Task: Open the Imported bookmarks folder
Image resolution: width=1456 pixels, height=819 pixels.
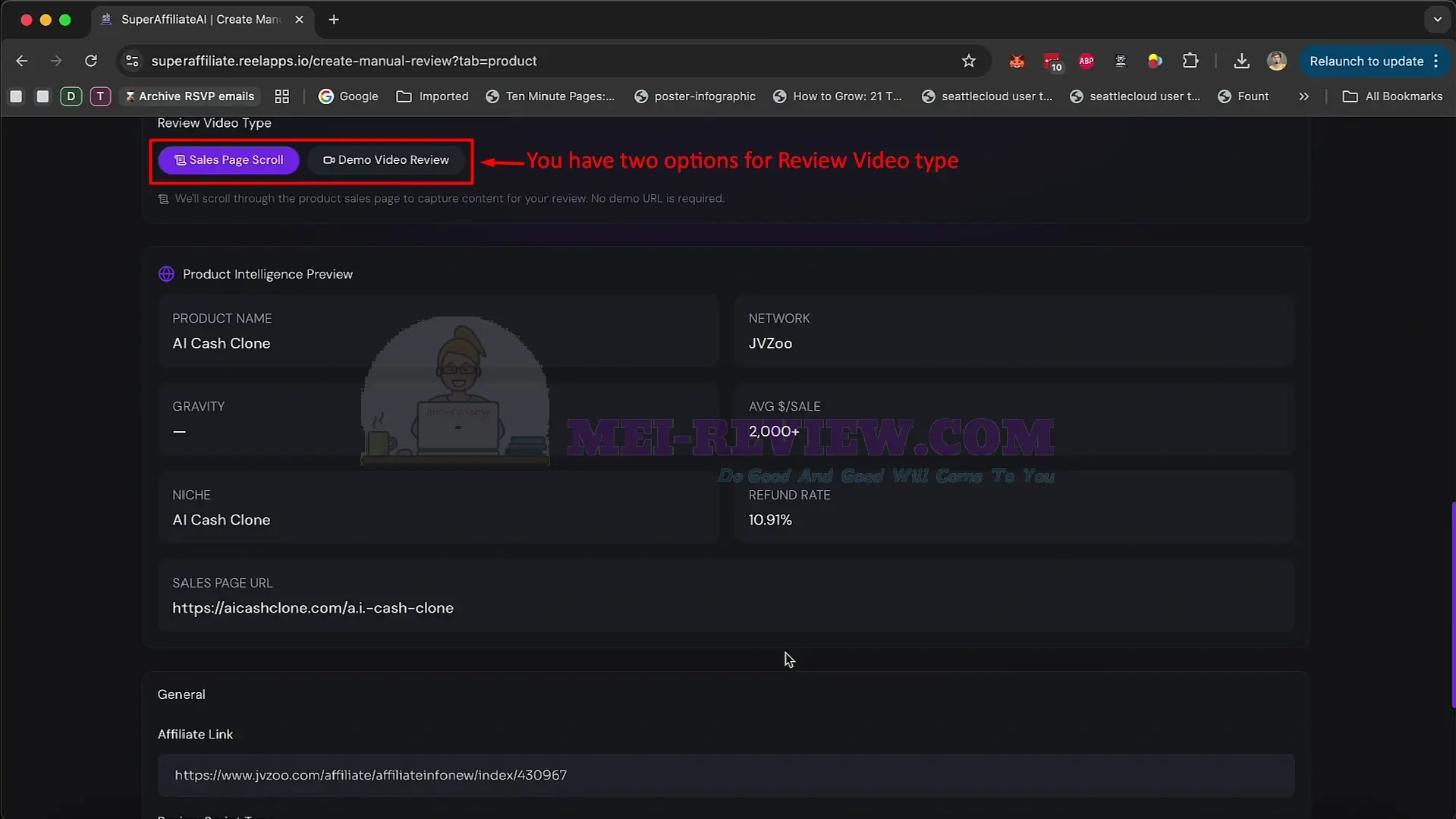Action: (x=432, y=96)
